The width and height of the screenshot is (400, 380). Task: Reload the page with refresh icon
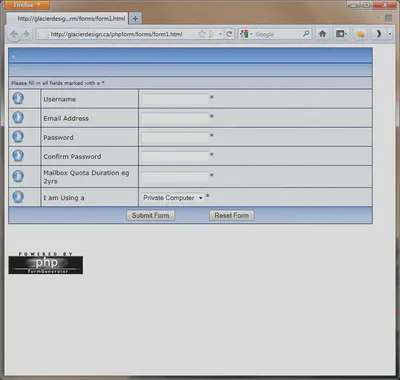tap(229, 34)
